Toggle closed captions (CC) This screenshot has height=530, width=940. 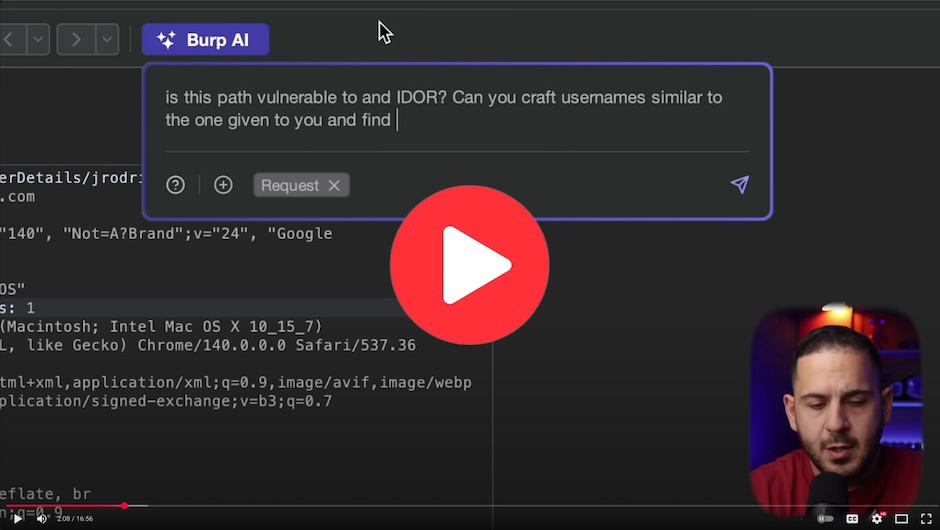pos(852,518)
